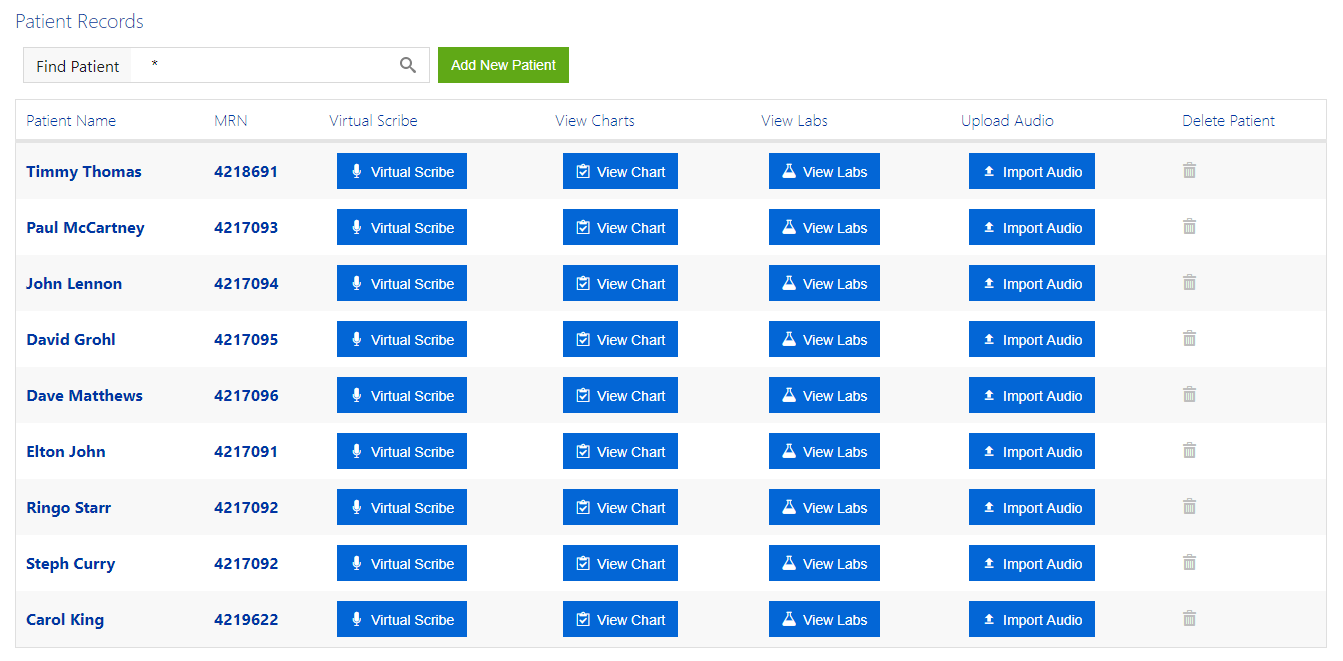
Task: Open View Chart for Carol King
Action: pos(620,619)
